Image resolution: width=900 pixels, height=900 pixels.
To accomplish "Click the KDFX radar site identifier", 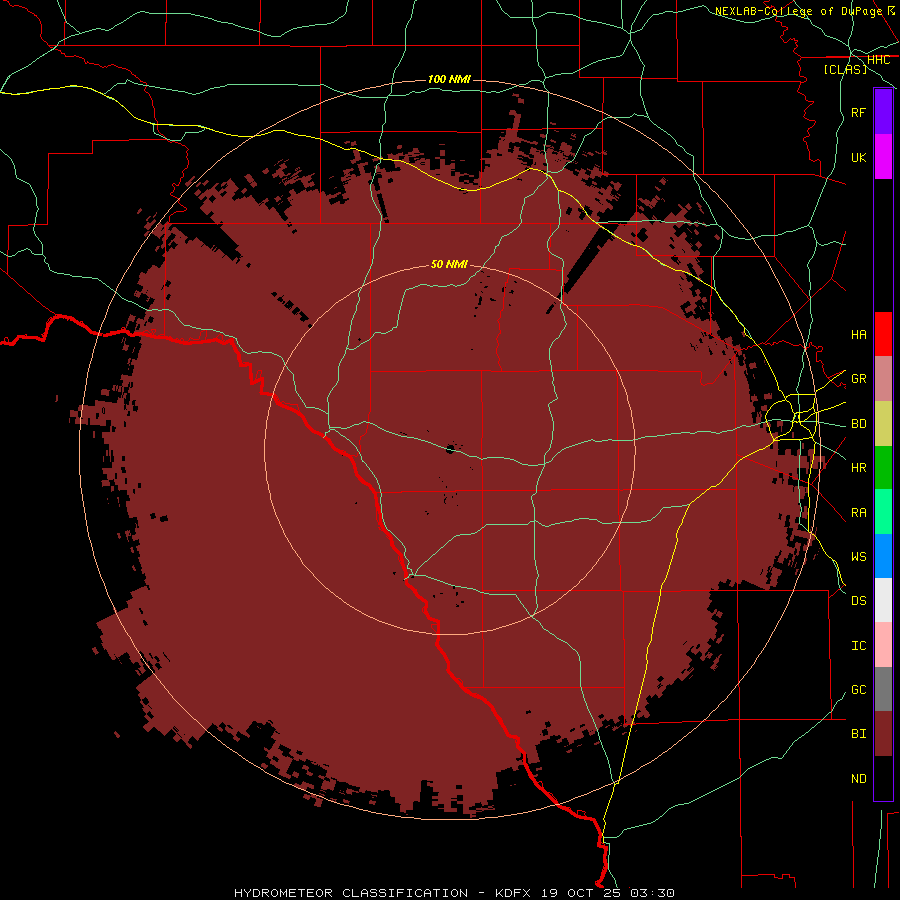I will 513,893.
